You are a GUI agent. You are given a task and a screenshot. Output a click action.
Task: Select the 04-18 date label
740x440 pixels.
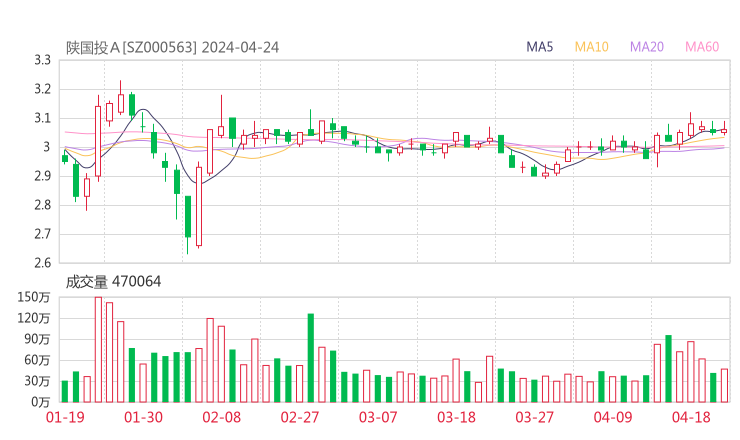point(691,417)
